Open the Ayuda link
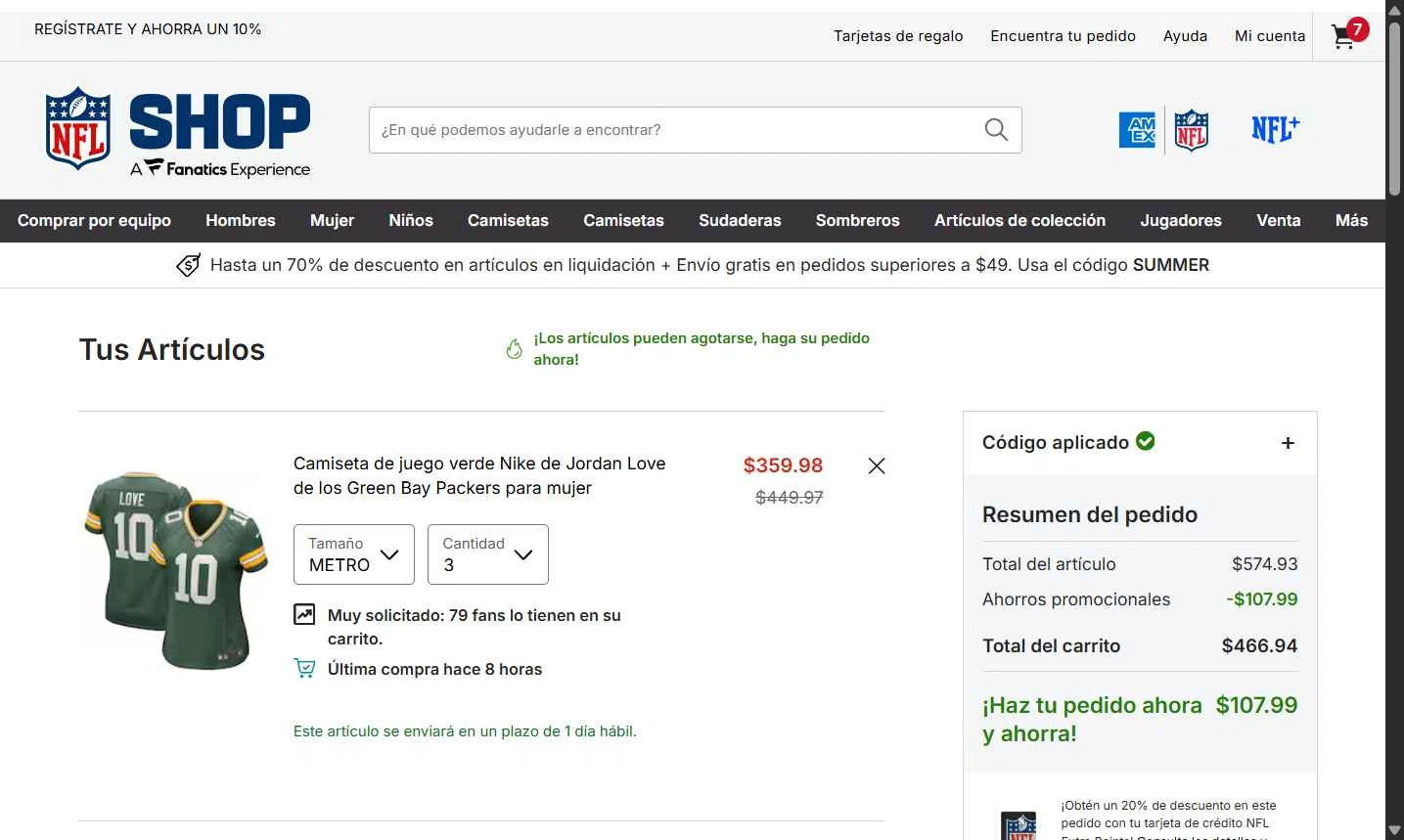 (x=1185, y=36)
